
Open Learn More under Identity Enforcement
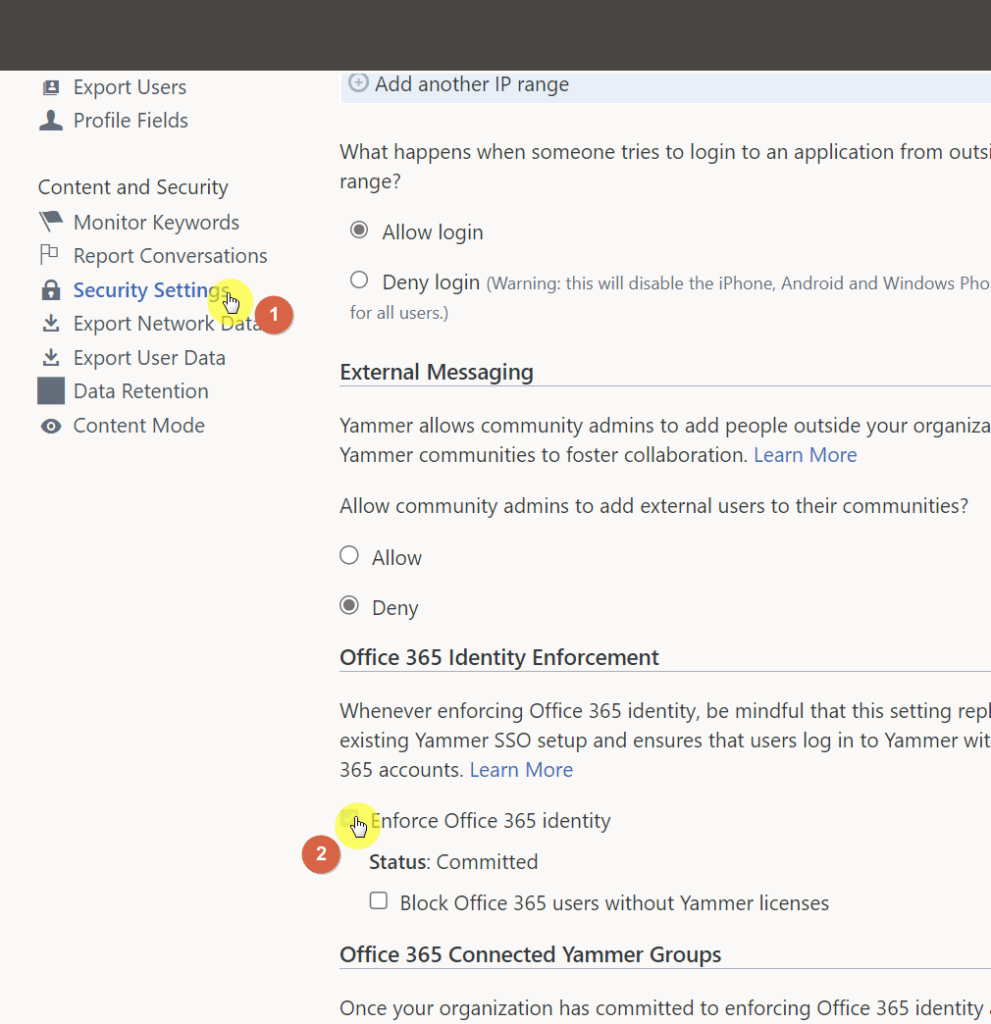521,770
